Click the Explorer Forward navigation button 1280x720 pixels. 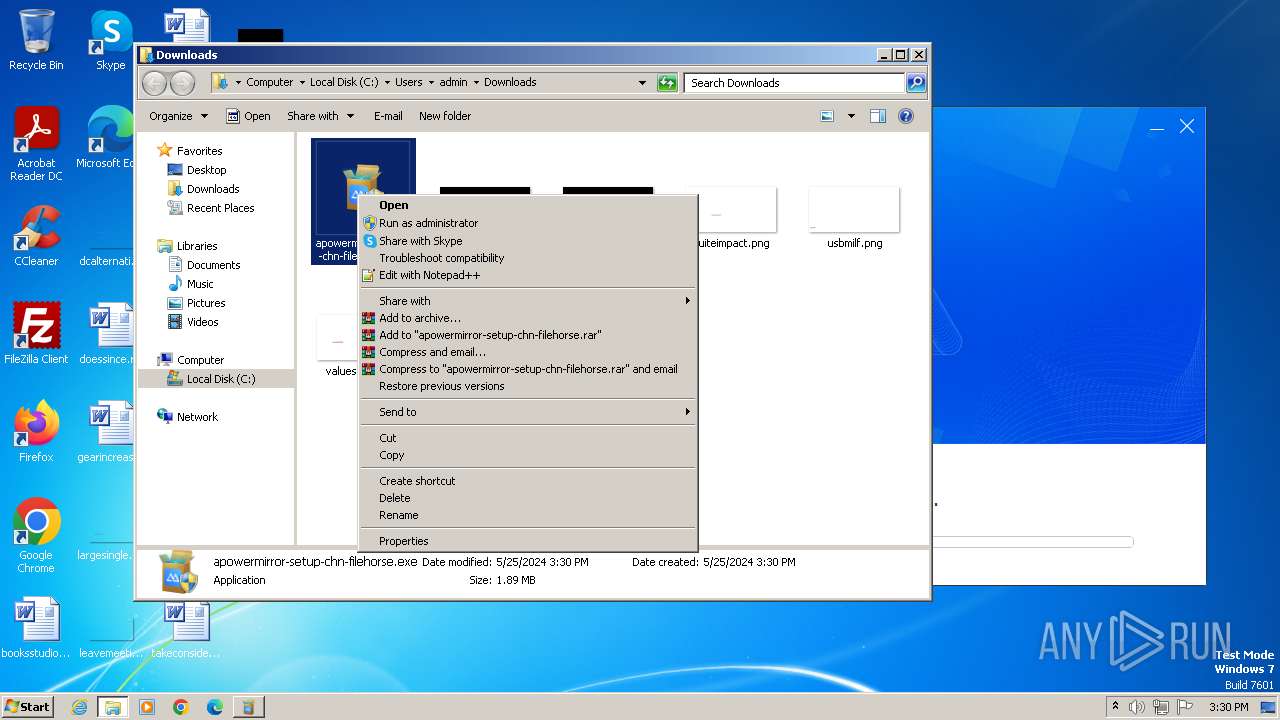tap(182, 83)
